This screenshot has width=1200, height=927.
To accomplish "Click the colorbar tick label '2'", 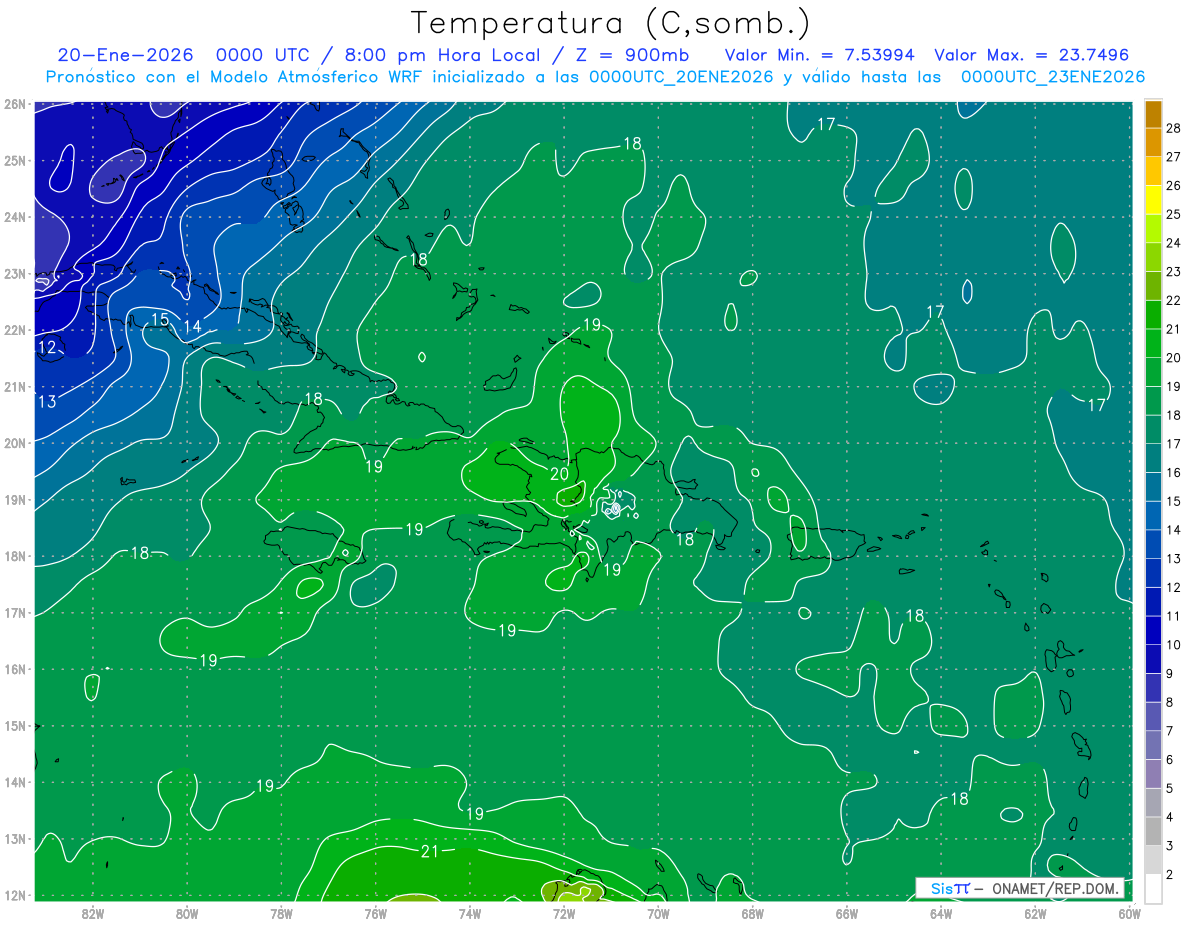I will 1170,874.
